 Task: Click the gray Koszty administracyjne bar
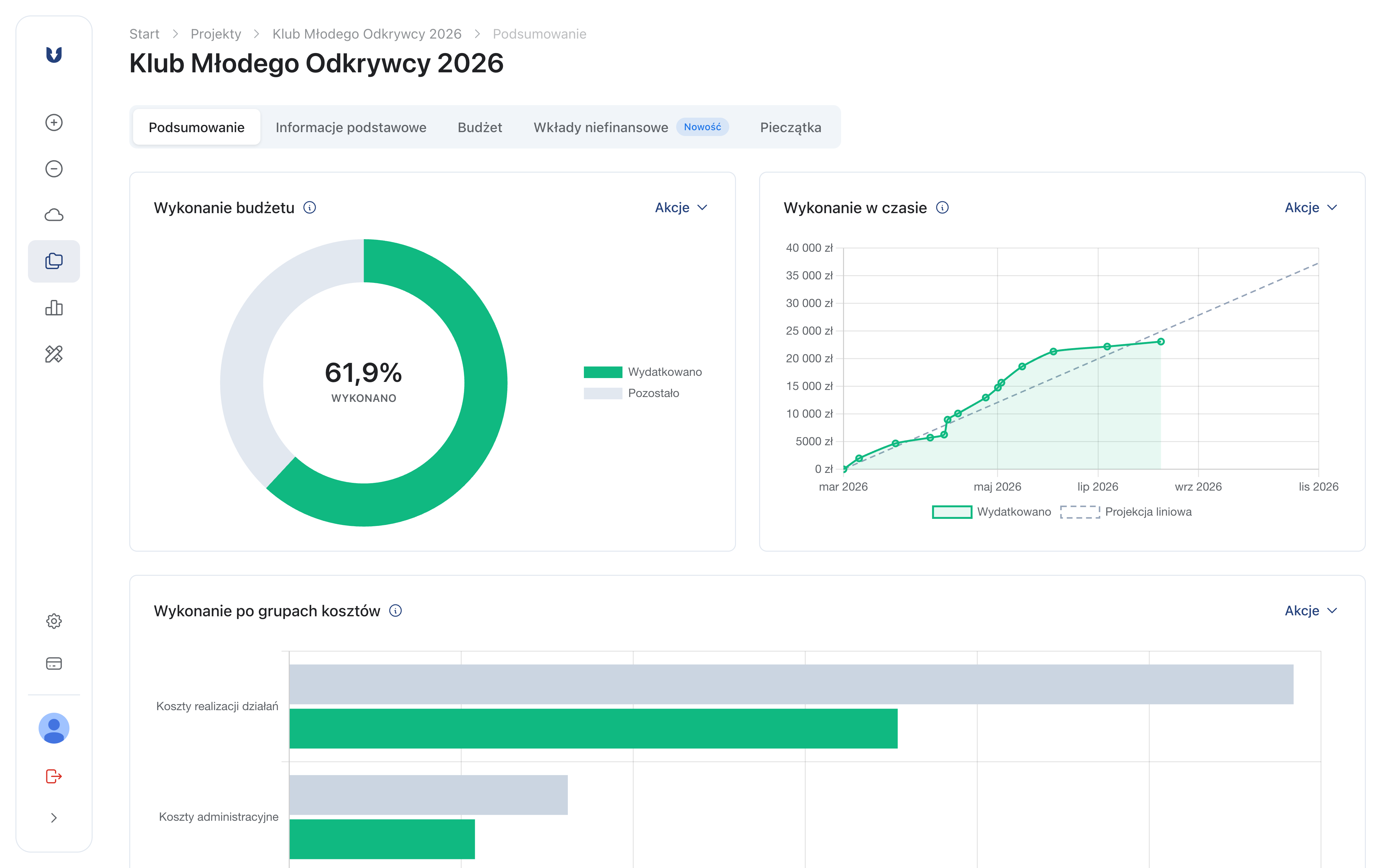tap(429, 794)
